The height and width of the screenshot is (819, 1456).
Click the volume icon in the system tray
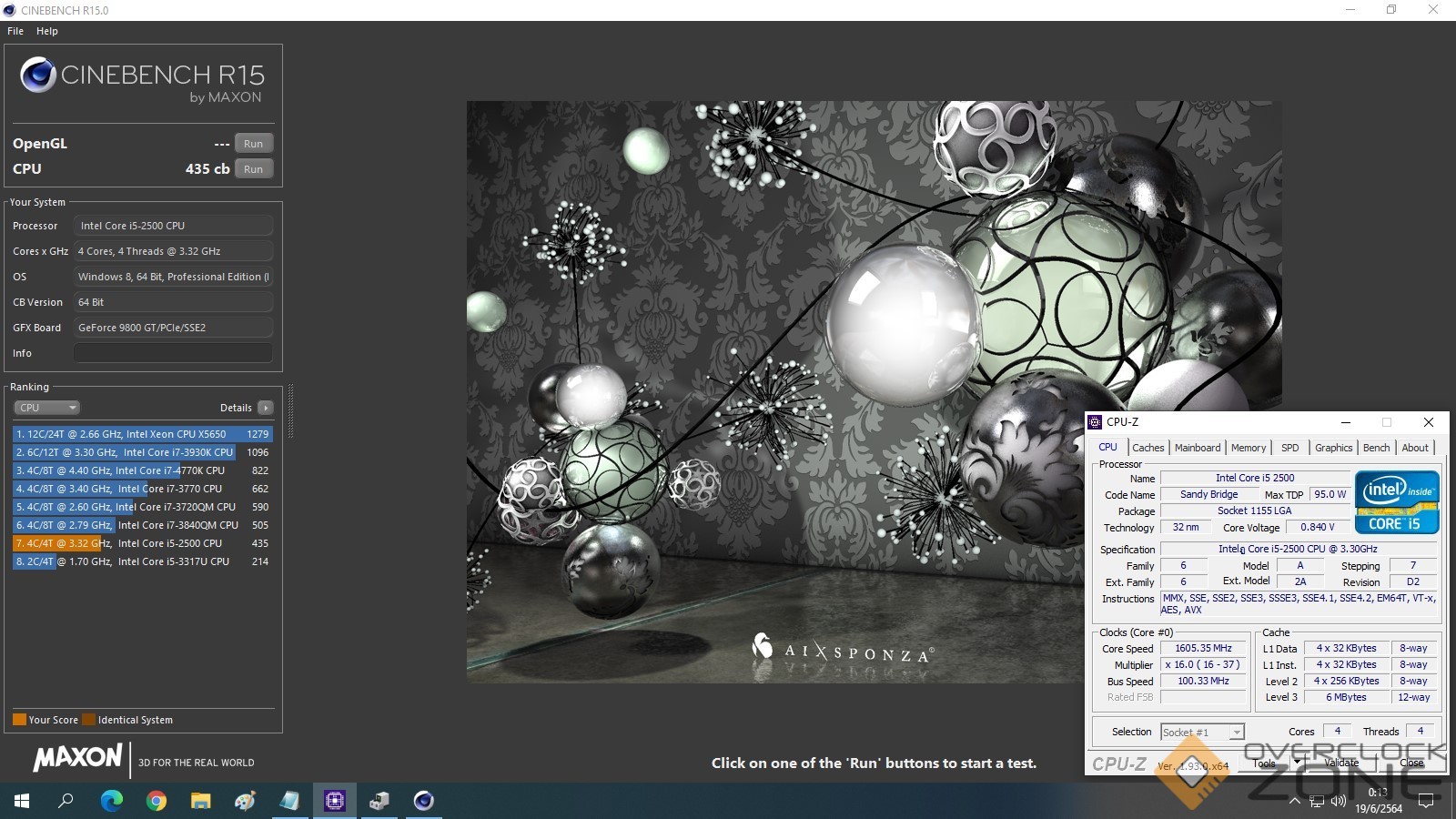click(x=1338, y=801)
